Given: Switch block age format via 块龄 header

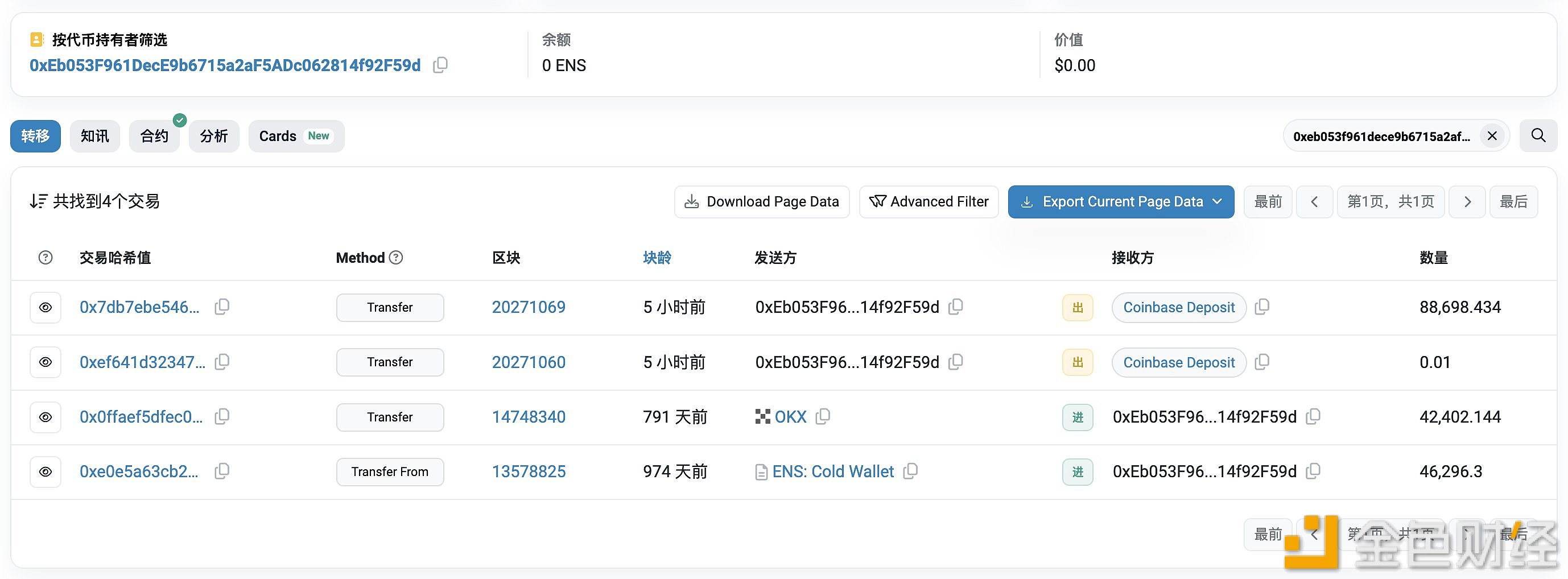Looking at the screenshot, I should [657, 257].
